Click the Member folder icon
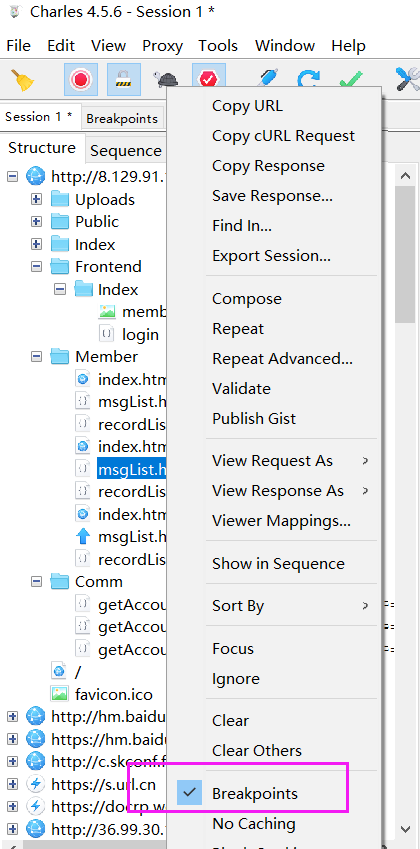420x849 pixels. [x=60, y=356]
